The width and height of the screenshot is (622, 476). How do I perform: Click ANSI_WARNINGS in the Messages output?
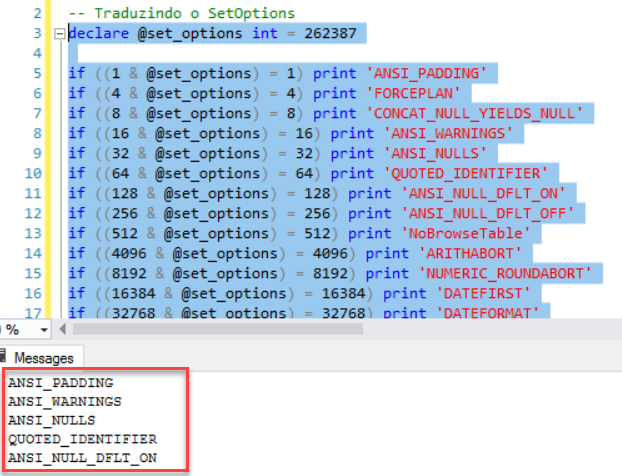pos(63,402)
